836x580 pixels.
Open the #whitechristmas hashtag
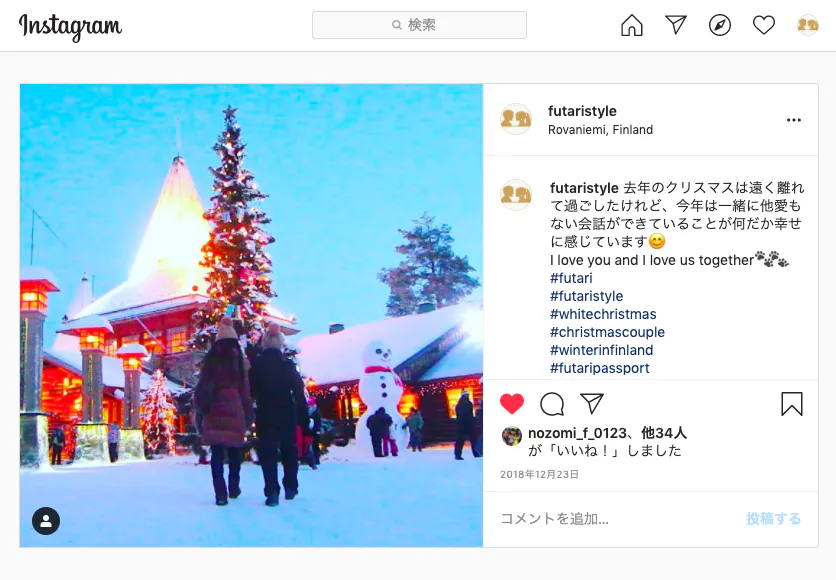[x=603, y=314]
